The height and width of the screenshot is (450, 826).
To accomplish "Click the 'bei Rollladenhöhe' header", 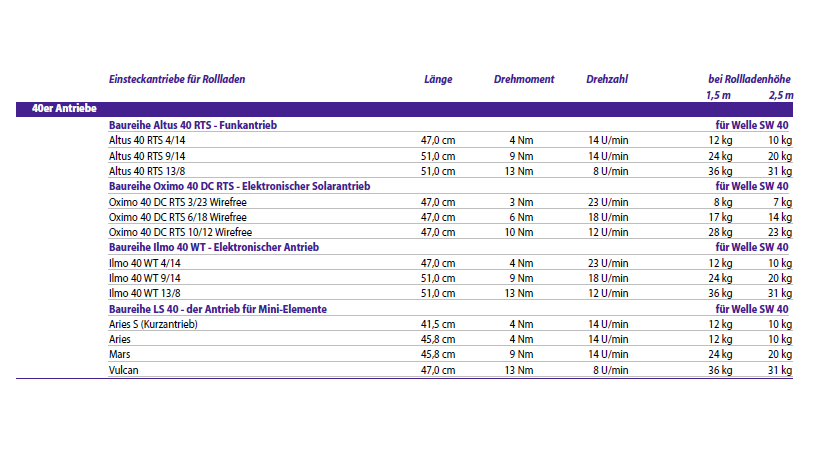I will click(750, 80).
